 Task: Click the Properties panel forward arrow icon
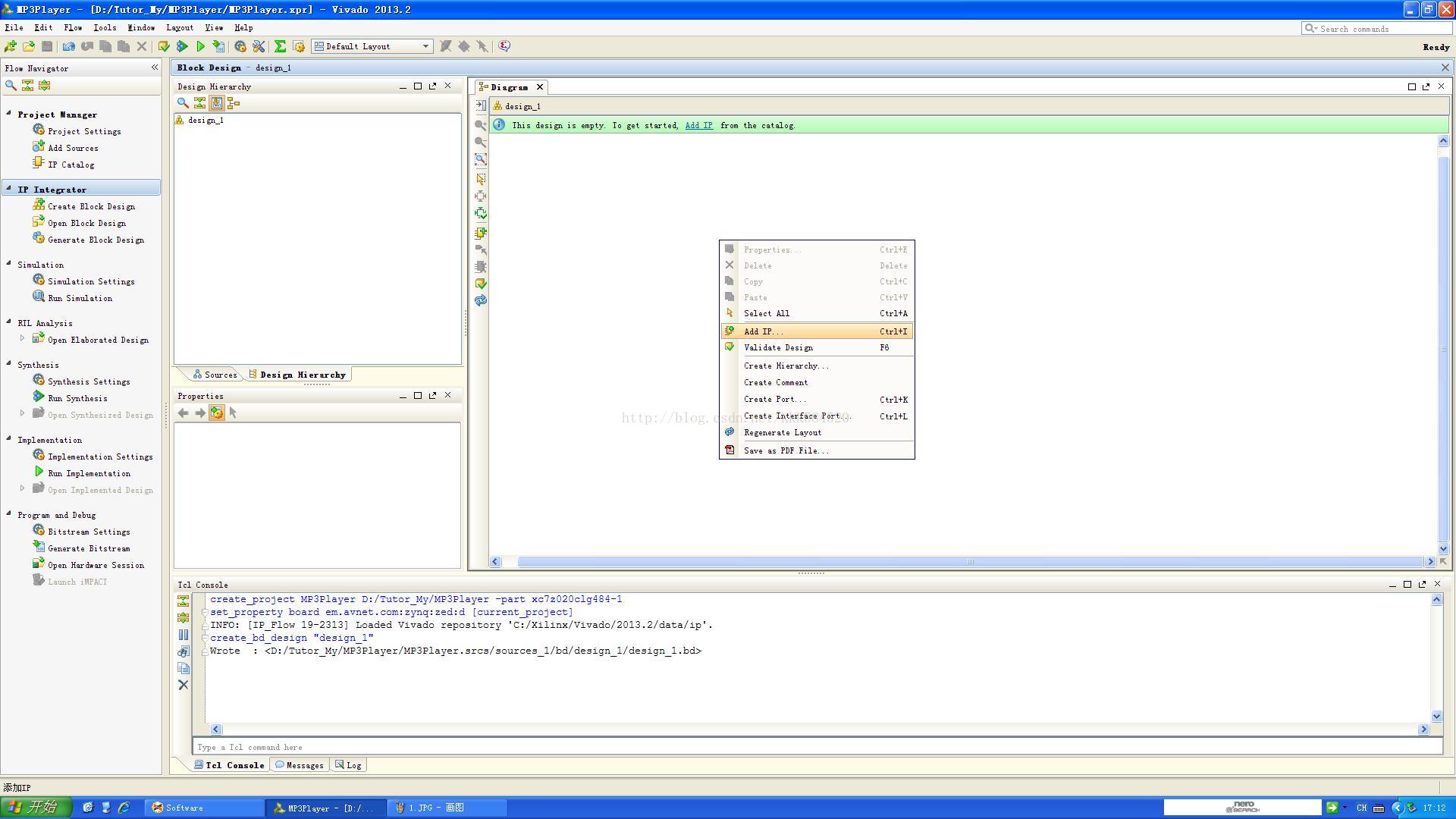coord(199,413)
